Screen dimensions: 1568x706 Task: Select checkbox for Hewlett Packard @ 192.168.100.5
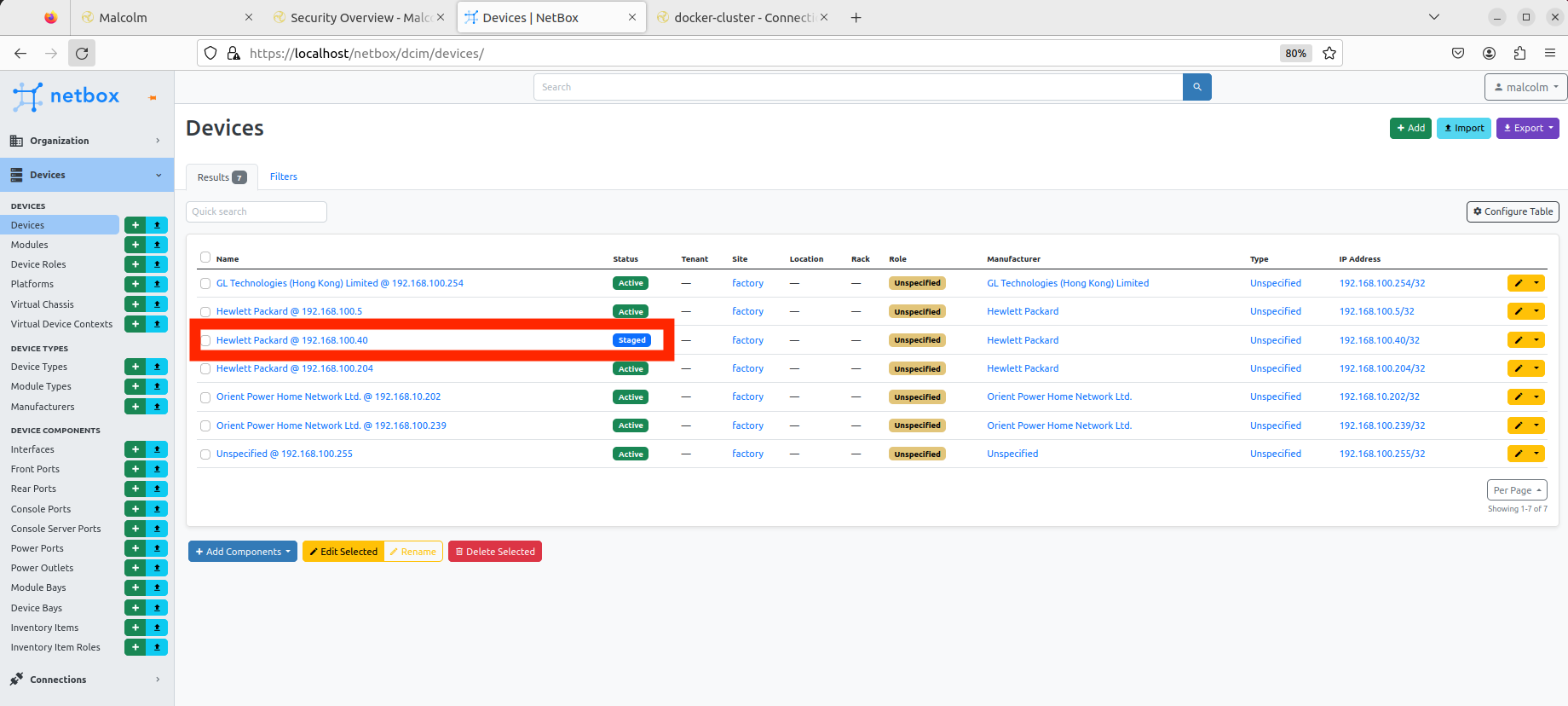pos(205,312)
